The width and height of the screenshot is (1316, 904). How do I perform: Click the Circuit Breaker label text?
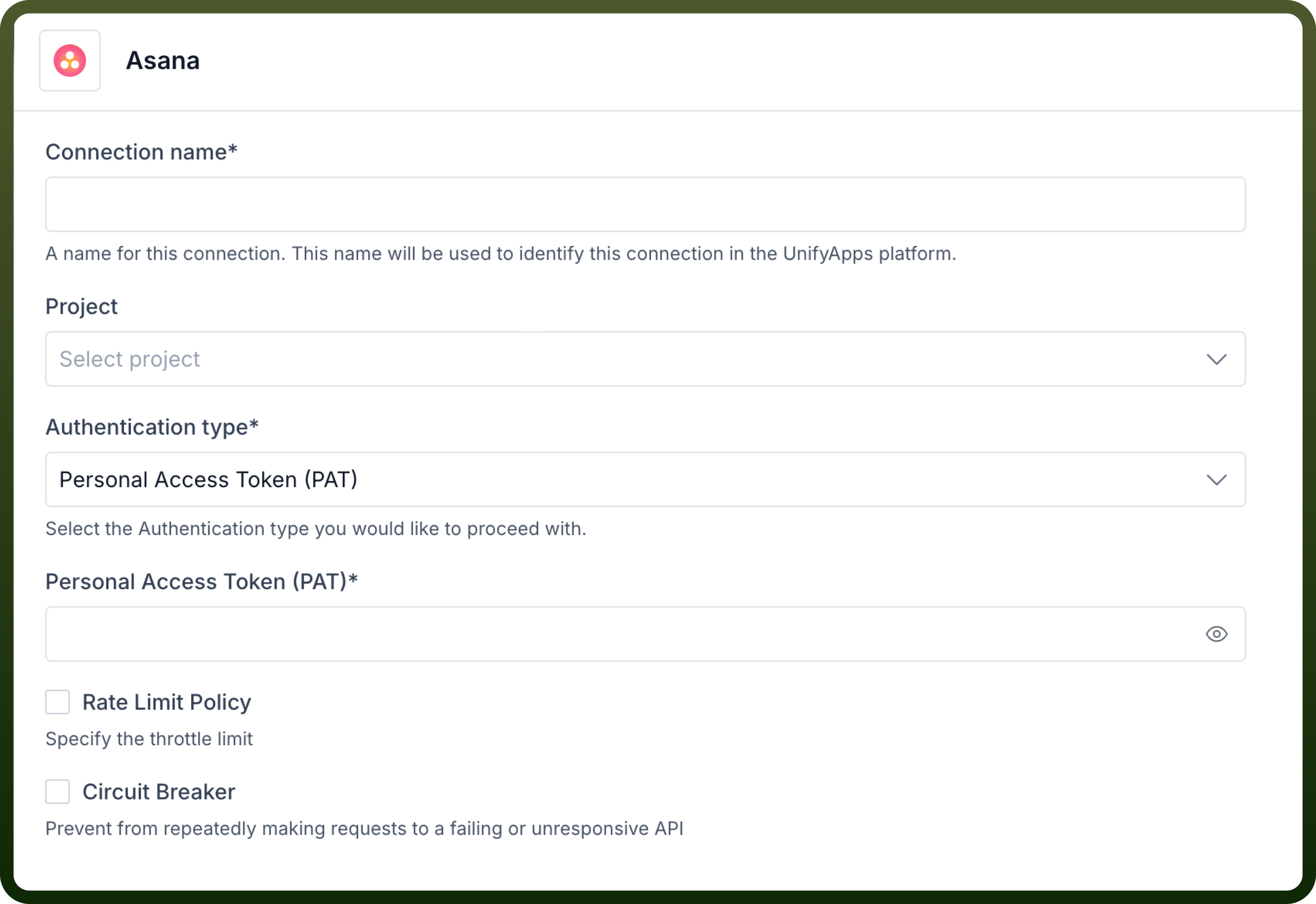(x=158, y=792)
